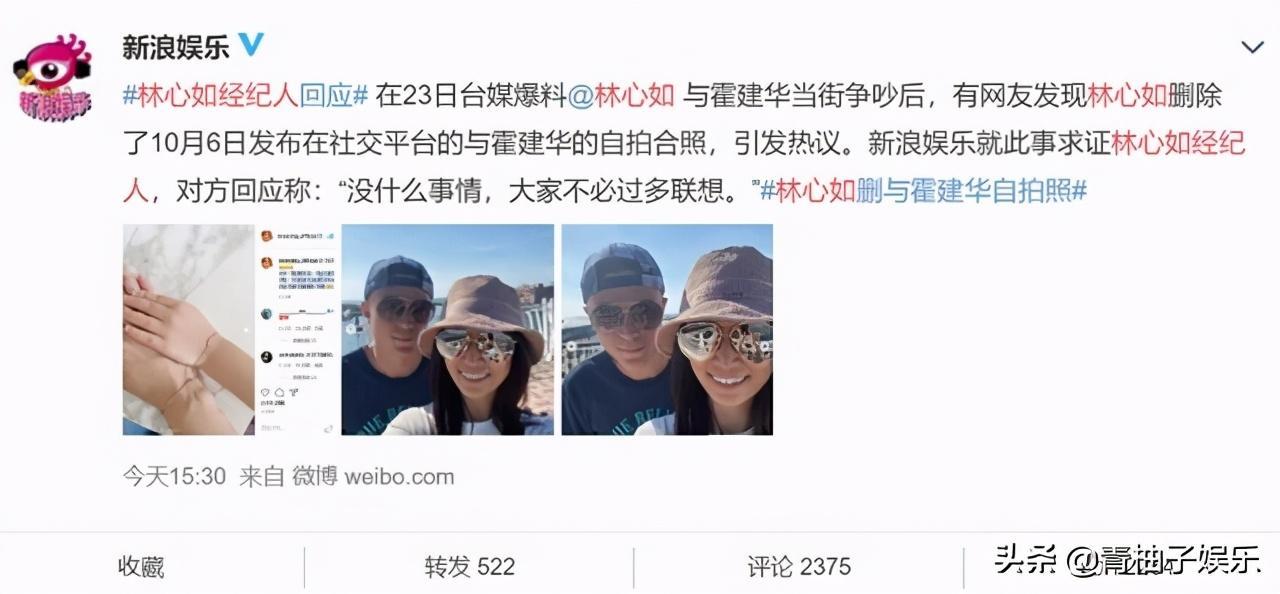Click 转发 522 repost button
This screenshot has height=594, width=1280.
click(469, 567)
